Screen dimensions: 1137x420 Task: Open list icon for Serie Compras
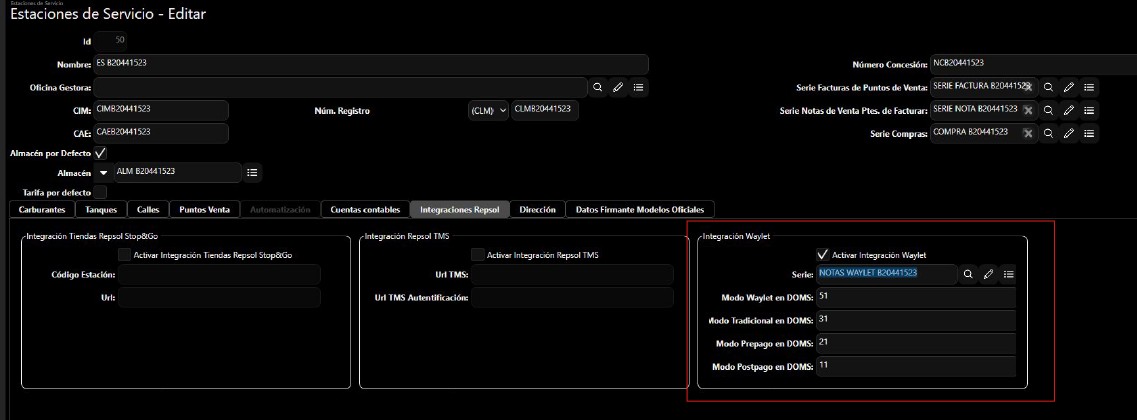coord(1089,133)
